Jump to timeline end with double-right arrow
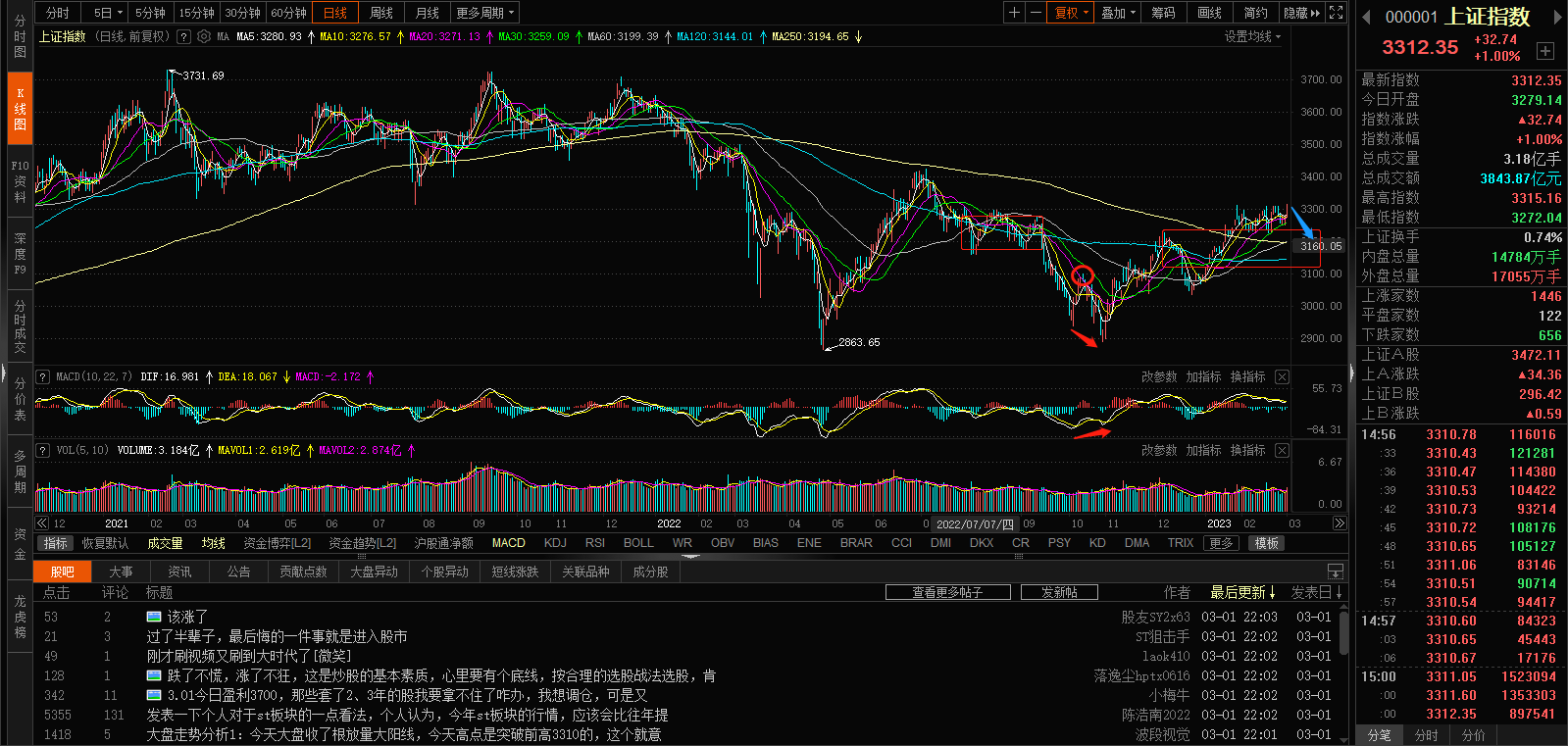The width and height of the screenshot is (1568, 746). tap(1339, 523)
